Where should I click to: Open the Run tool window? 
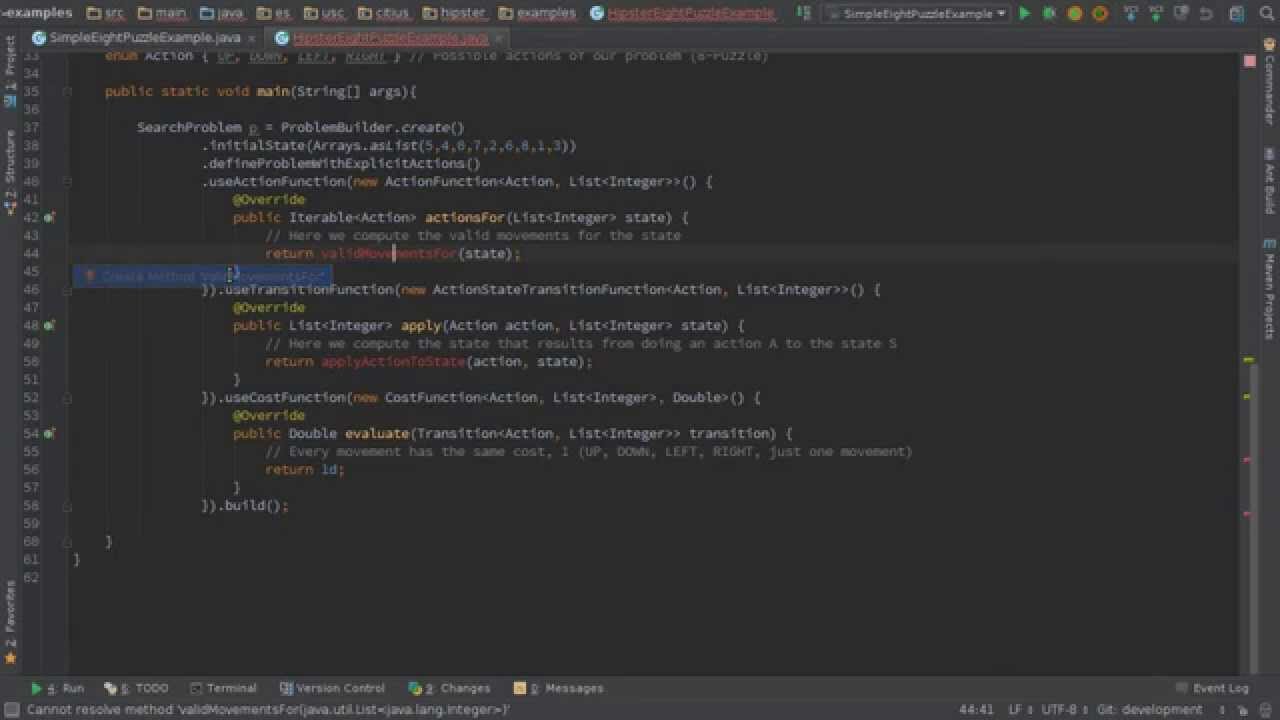coord(58,688)
